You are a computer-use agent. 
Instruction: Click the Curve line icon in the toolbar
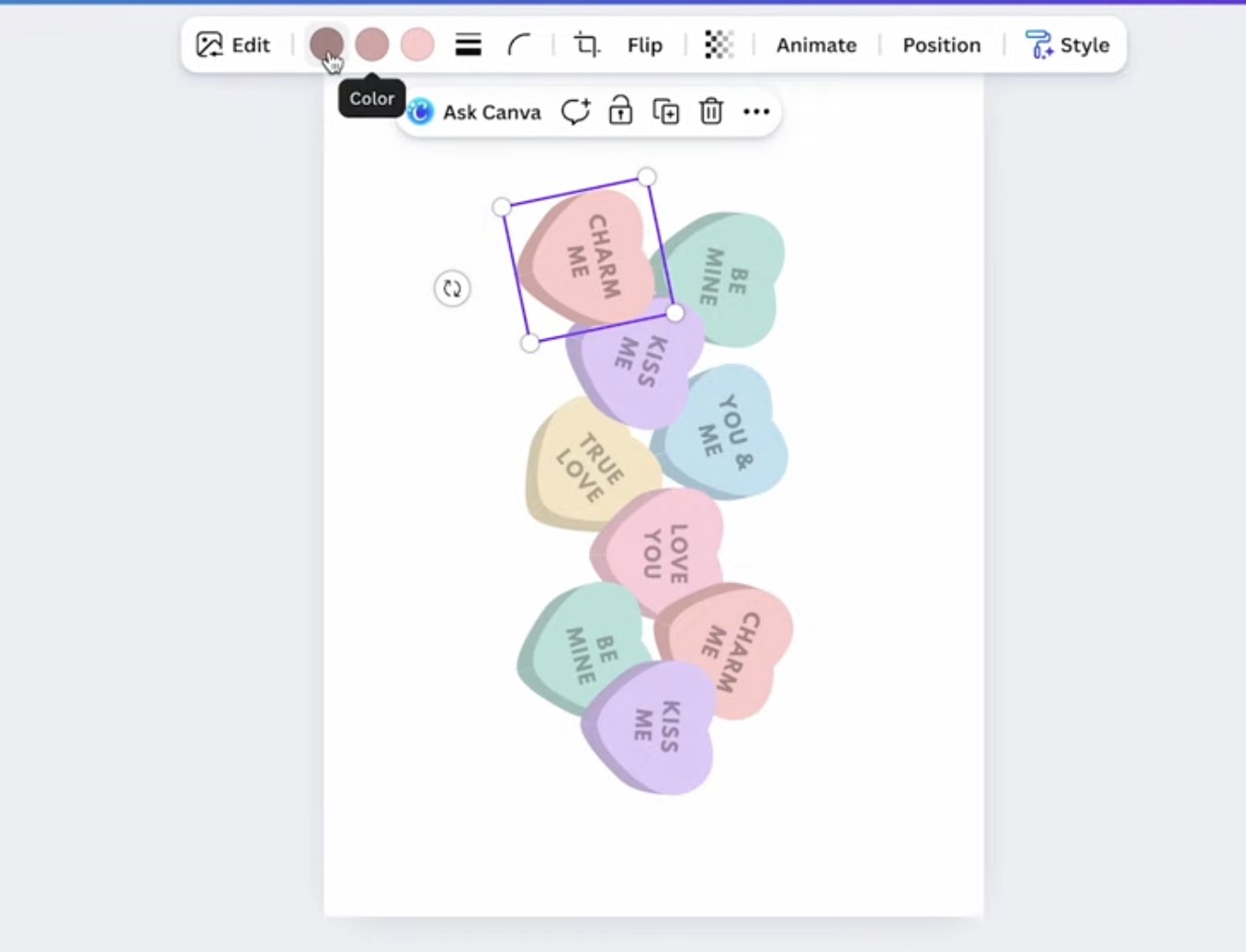tap(519, 44)
